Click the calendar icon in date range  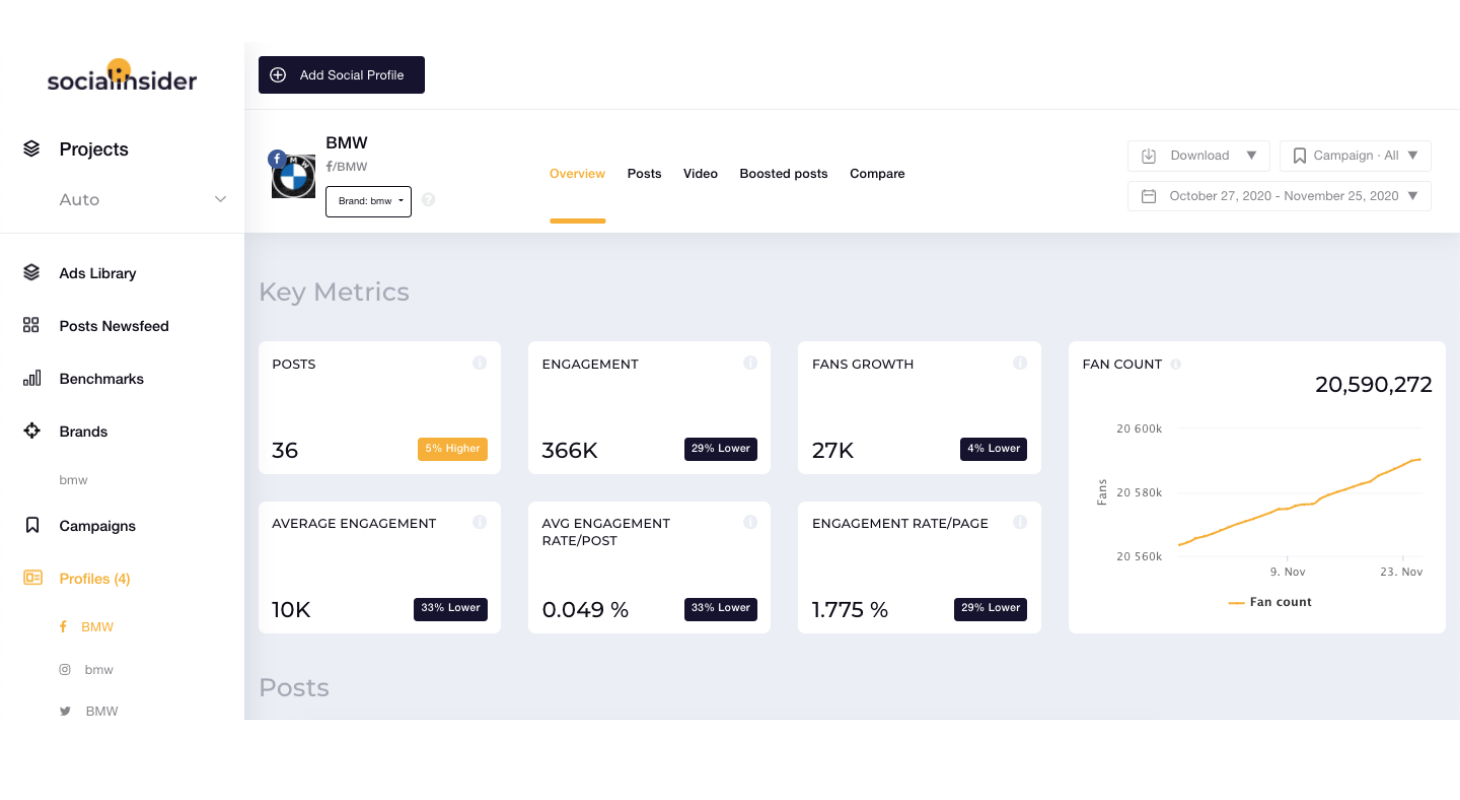[1149, 196]
